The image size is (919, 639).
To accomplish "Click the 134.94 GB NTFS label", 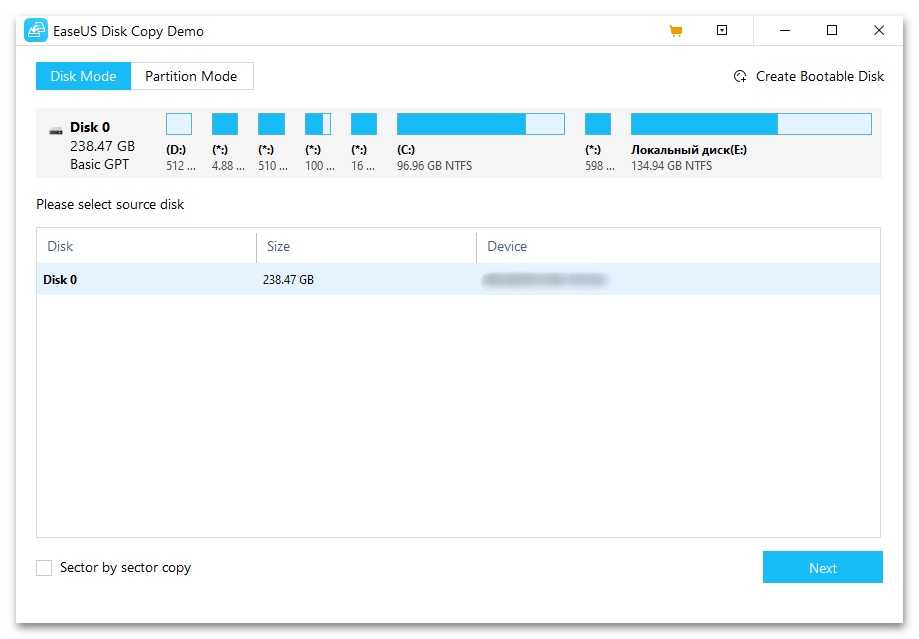I will [672, 166].
